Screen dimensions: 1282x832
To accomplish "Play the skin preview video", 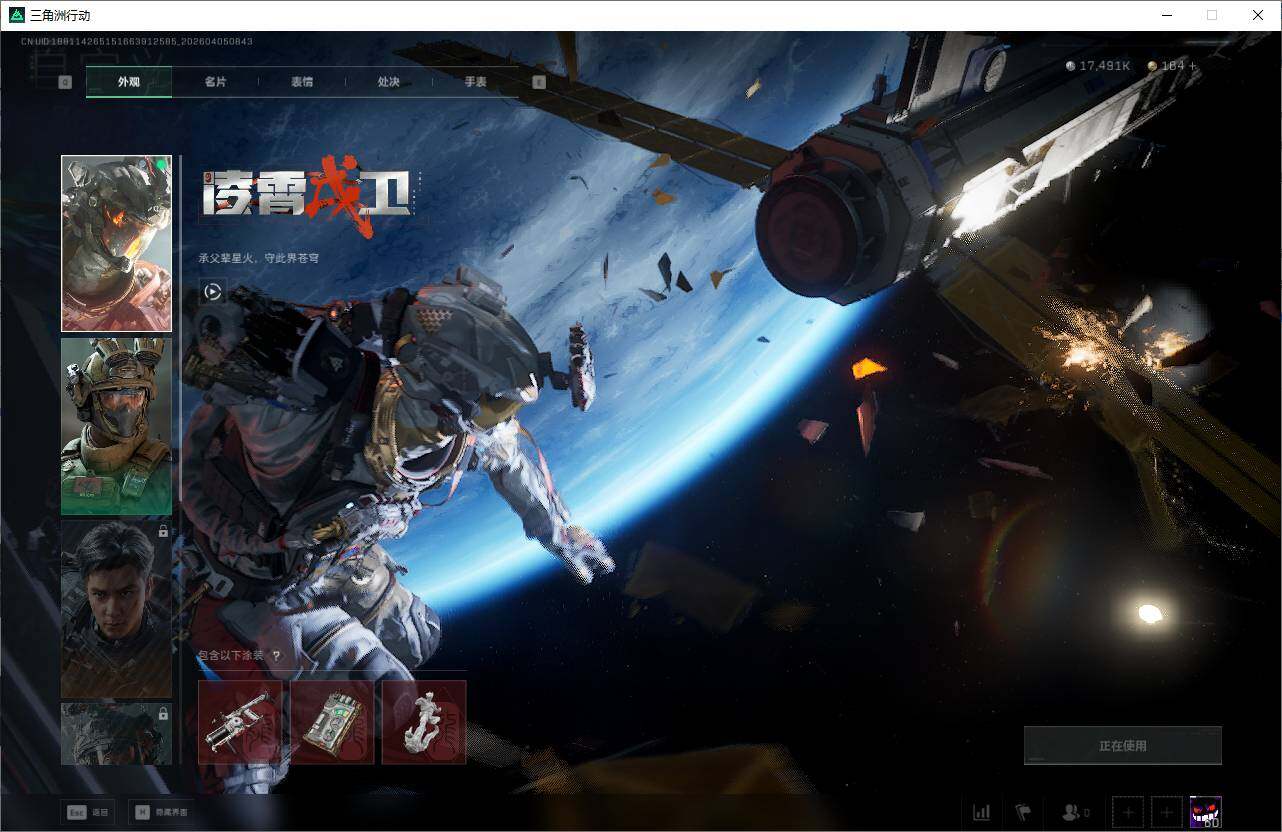I will [x=212, y=292].
